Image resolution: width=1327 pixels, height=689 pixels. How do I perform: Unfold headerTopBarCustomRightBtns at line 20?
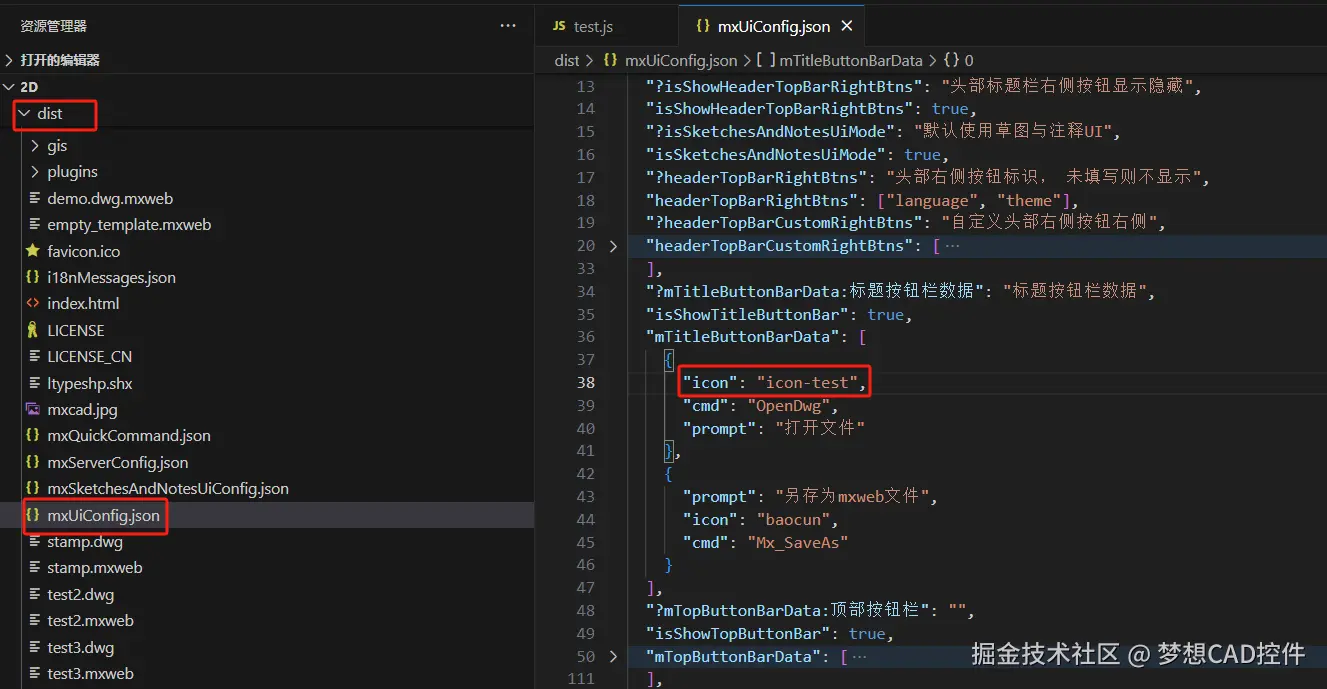pyautogui.click(x=613, y=246)
